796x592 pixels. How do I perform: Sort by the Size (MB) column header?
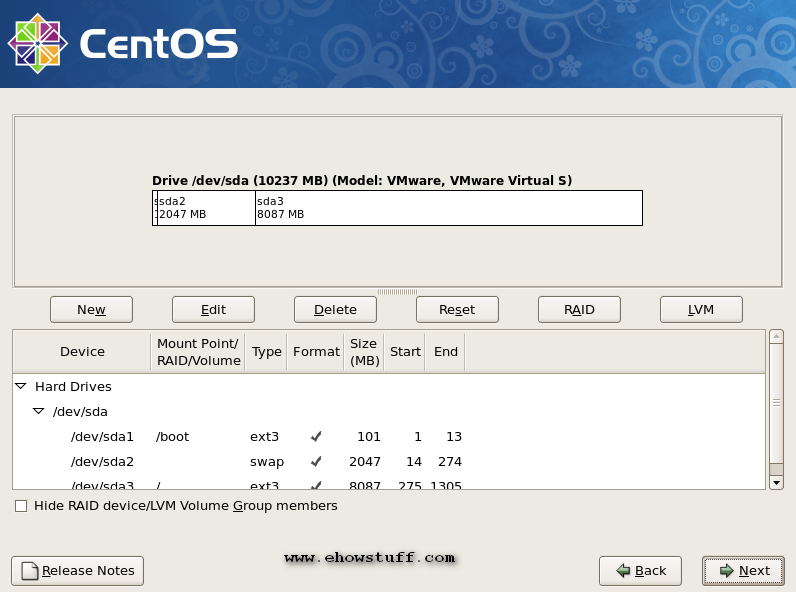pos(364,352)
